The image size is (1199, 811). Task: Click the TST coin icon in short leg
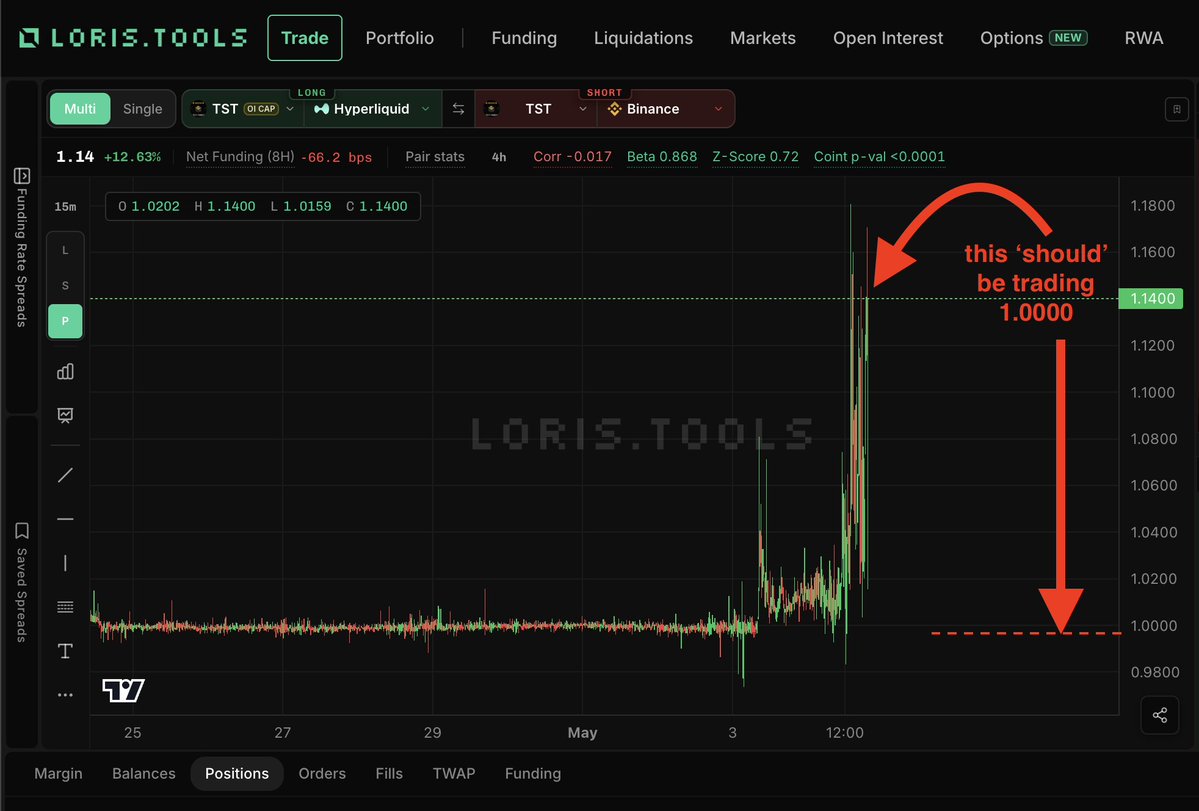coord(492,109)
